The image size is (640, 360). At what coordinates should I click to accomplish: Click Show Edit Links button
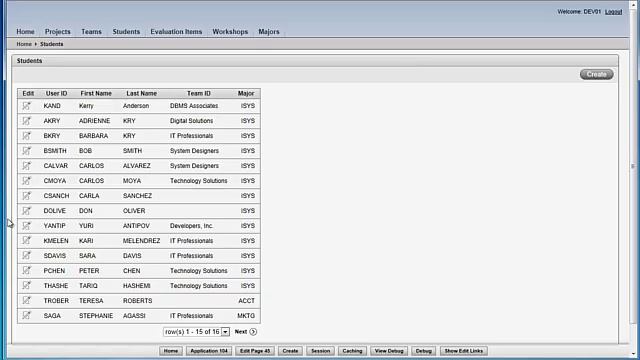[464, 351]
